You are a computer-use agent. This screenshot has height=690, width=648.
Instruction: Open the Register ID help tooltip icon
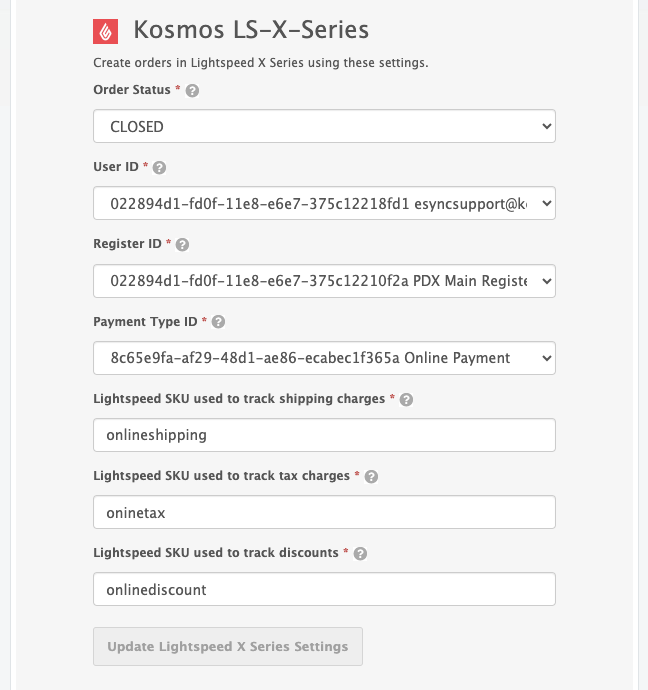pyautogui.click(x=182, y=244)
